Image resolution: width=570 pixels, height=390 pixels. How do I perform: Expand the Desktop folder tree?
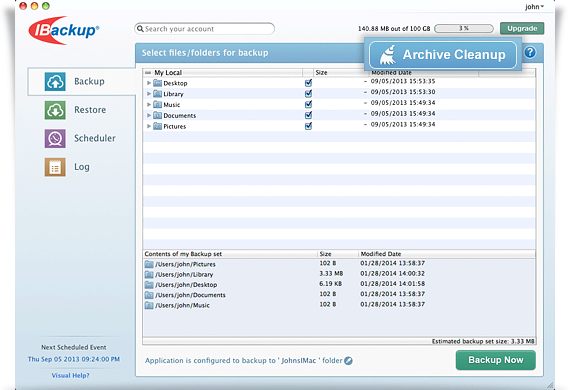[149, 83]
